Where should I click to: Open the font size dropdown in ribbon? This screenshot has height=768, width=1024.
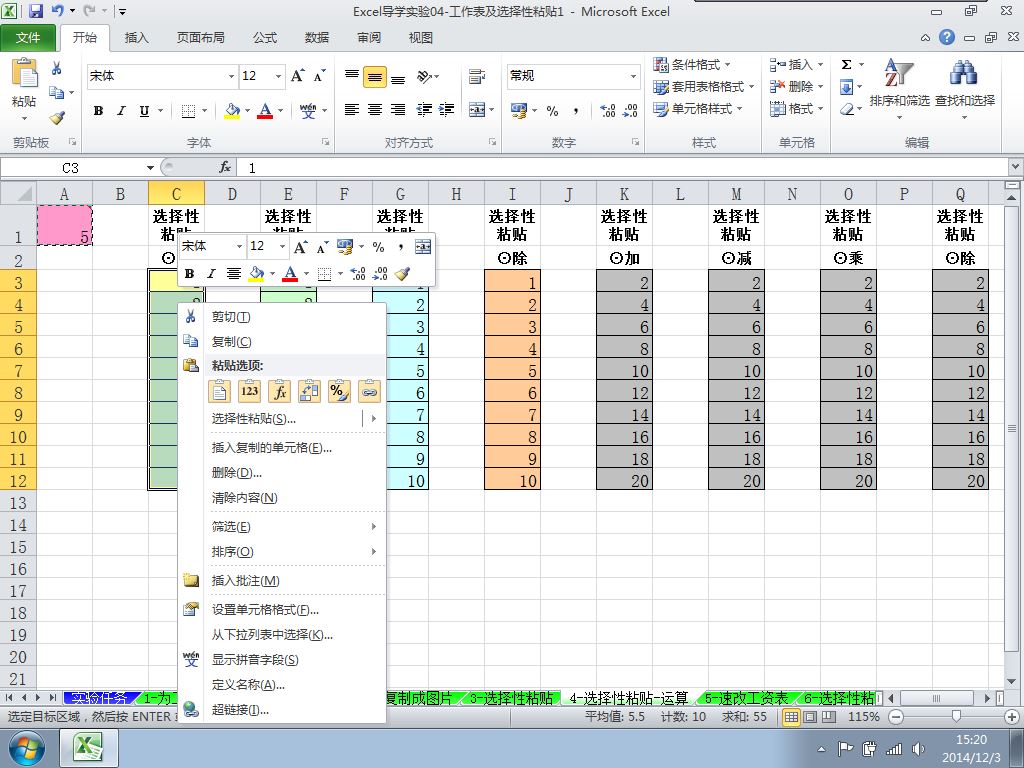278,76
